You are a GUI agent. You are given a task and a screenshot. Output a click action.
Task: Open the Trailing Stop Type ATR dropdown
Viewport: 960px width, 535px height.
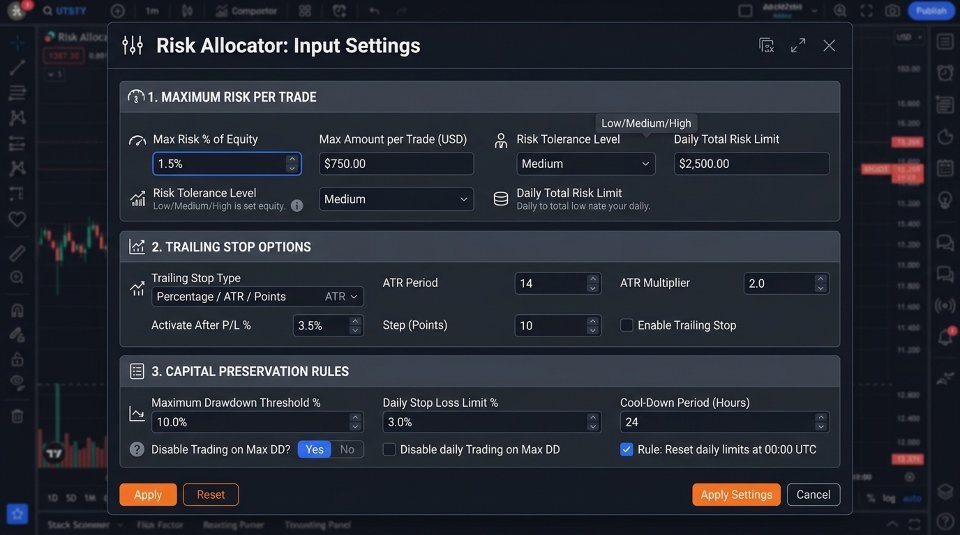pyautogui.click(x=257, y=296)
